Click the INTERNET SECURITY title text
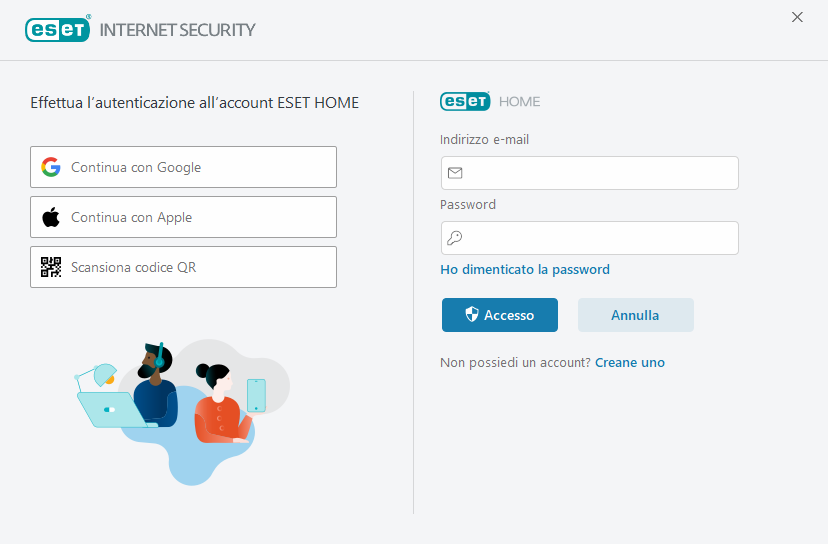 (178, 29)
